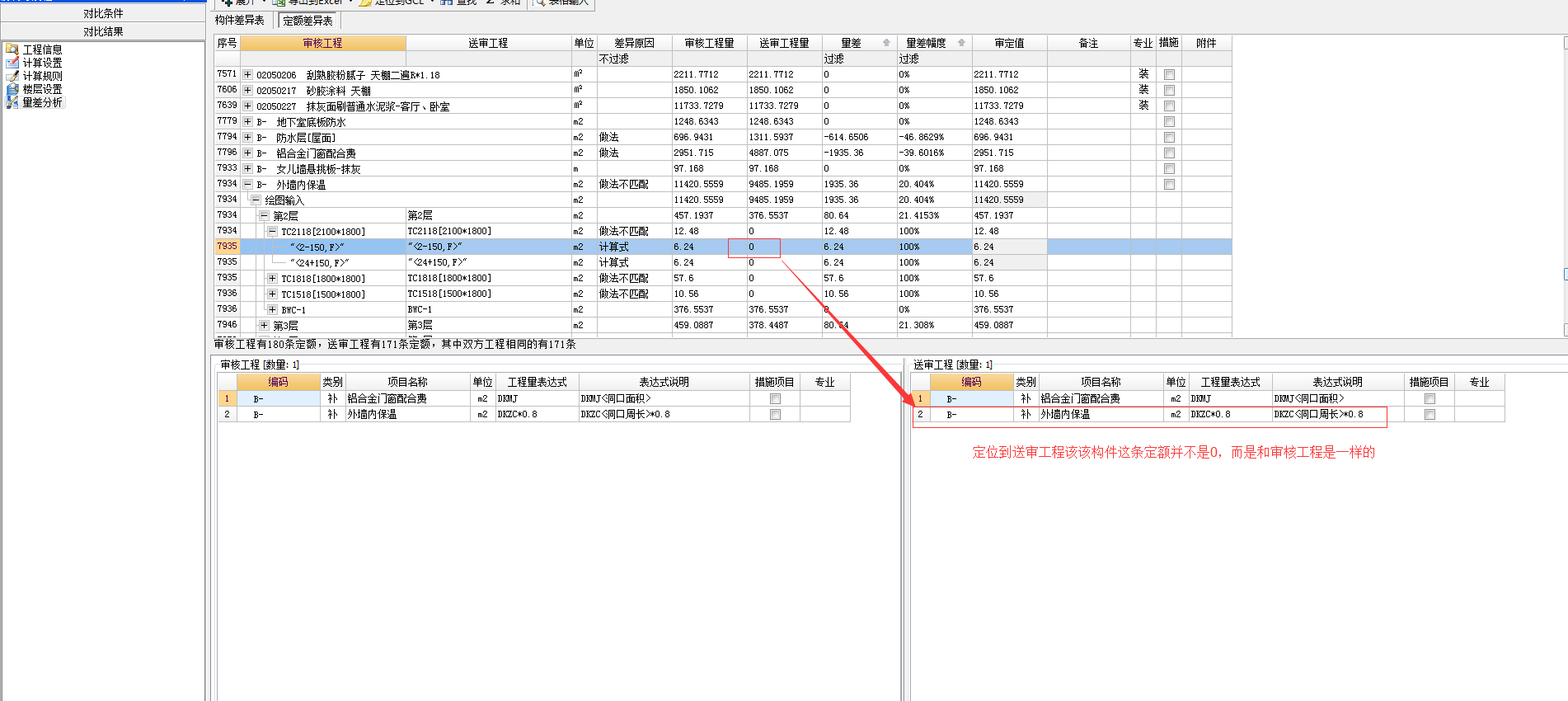Tick 措施 checkbox for 刮熟胶粉腻子 row
Image resolution: width=1568 pixels, height=701 pixels.
[x=1169, y=74]
